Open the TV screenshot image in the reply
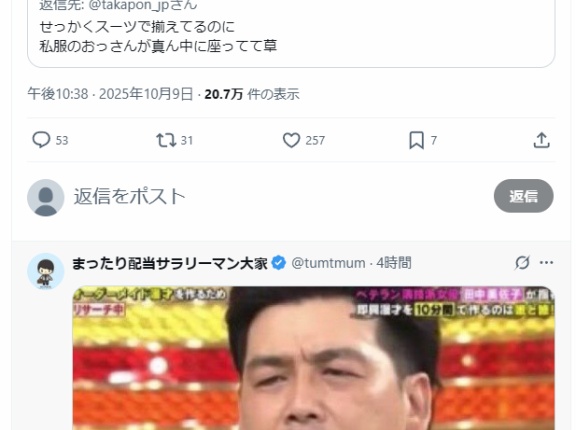 coord(313,358)
